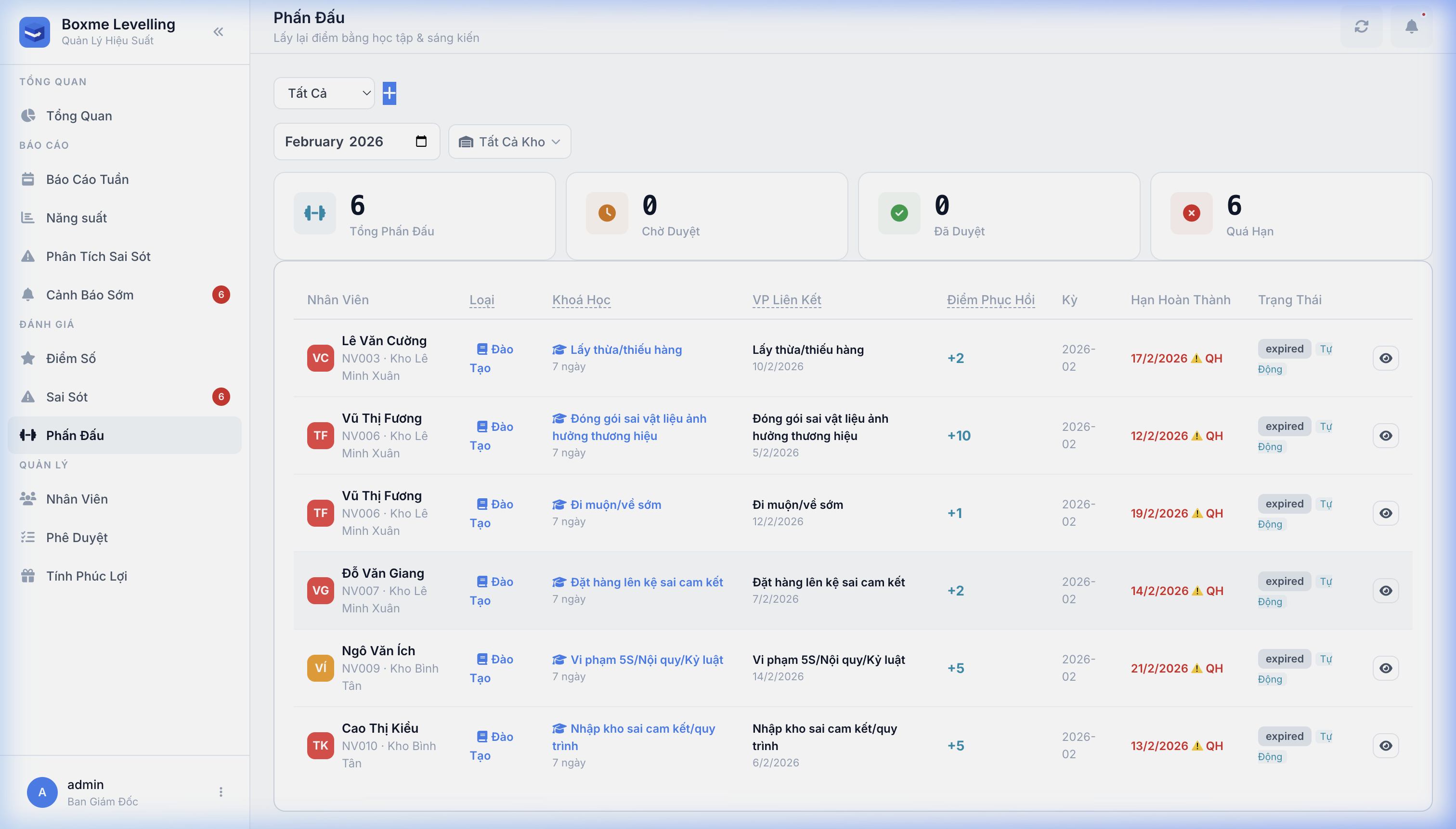The image size is (1456, 829).
Task: View details eye icon for Cao Thị Kiều
Action: (x=1385, y=745)
